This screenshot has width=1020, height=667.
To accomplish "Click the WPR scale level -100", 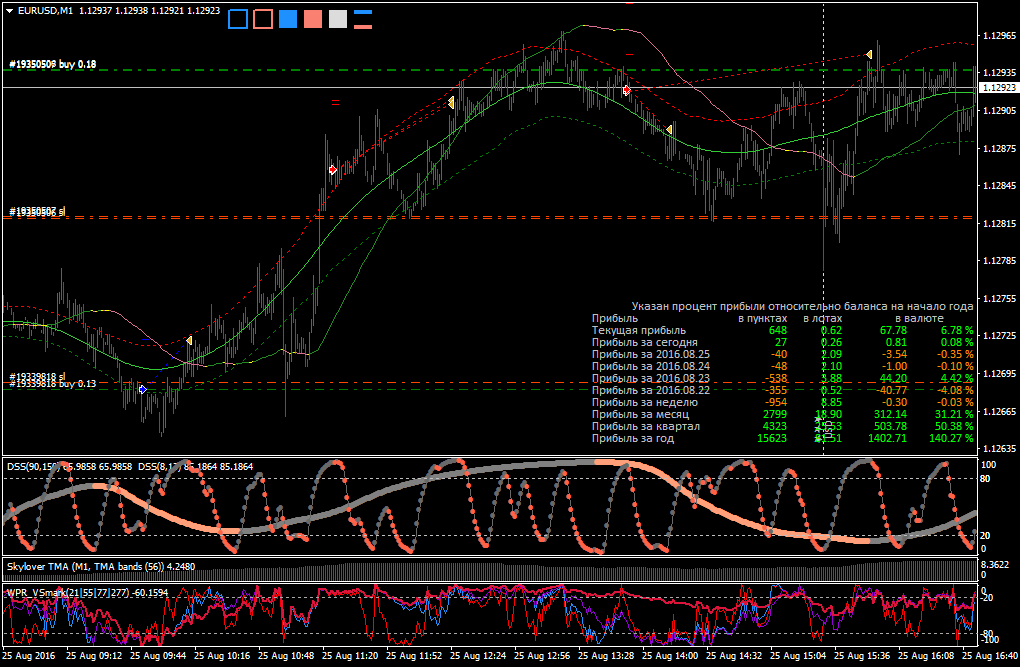I will tap(989, 640).
